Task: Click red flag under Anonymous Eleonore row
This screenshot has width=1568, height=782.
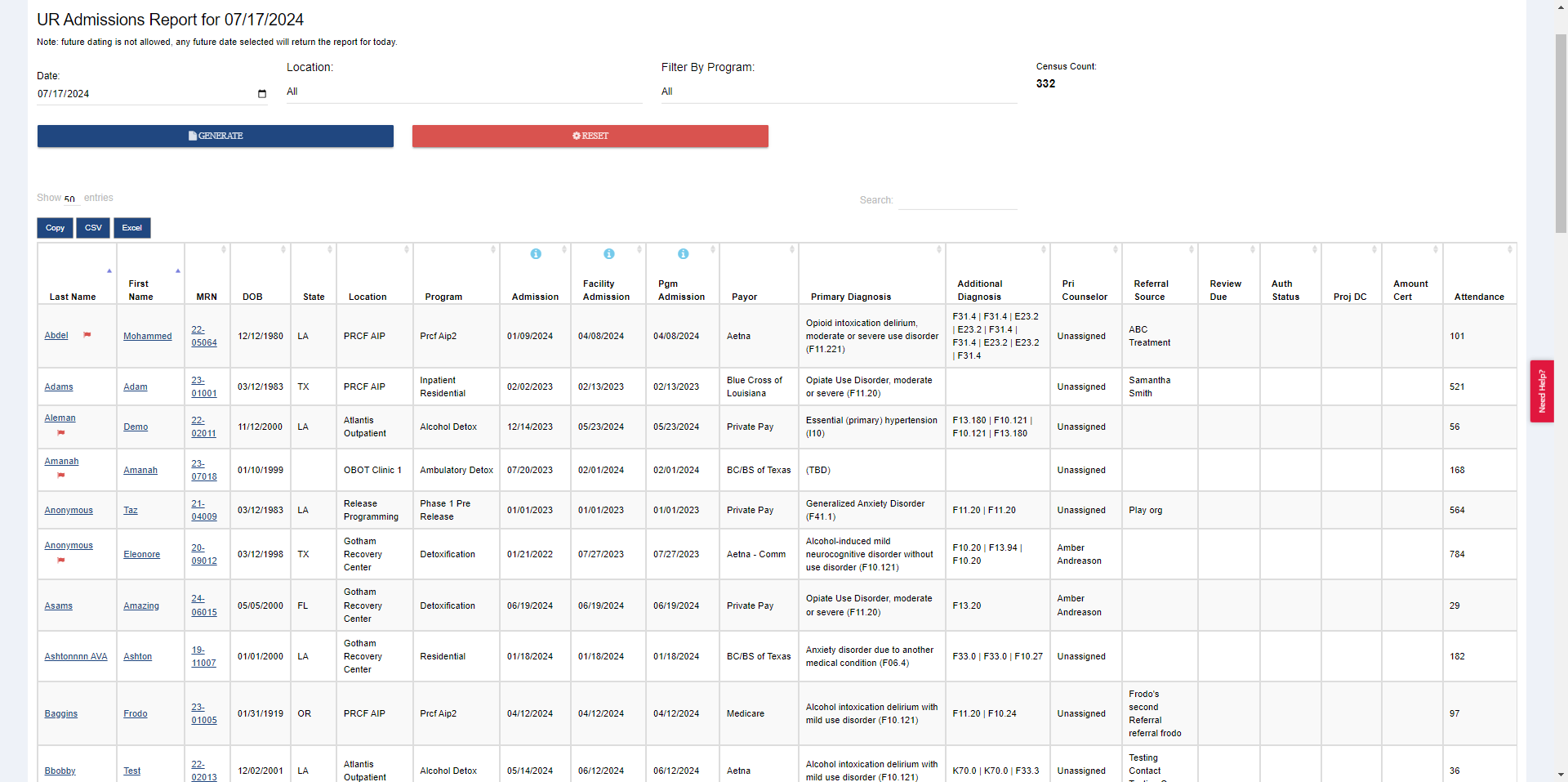Action: point(61,561)
